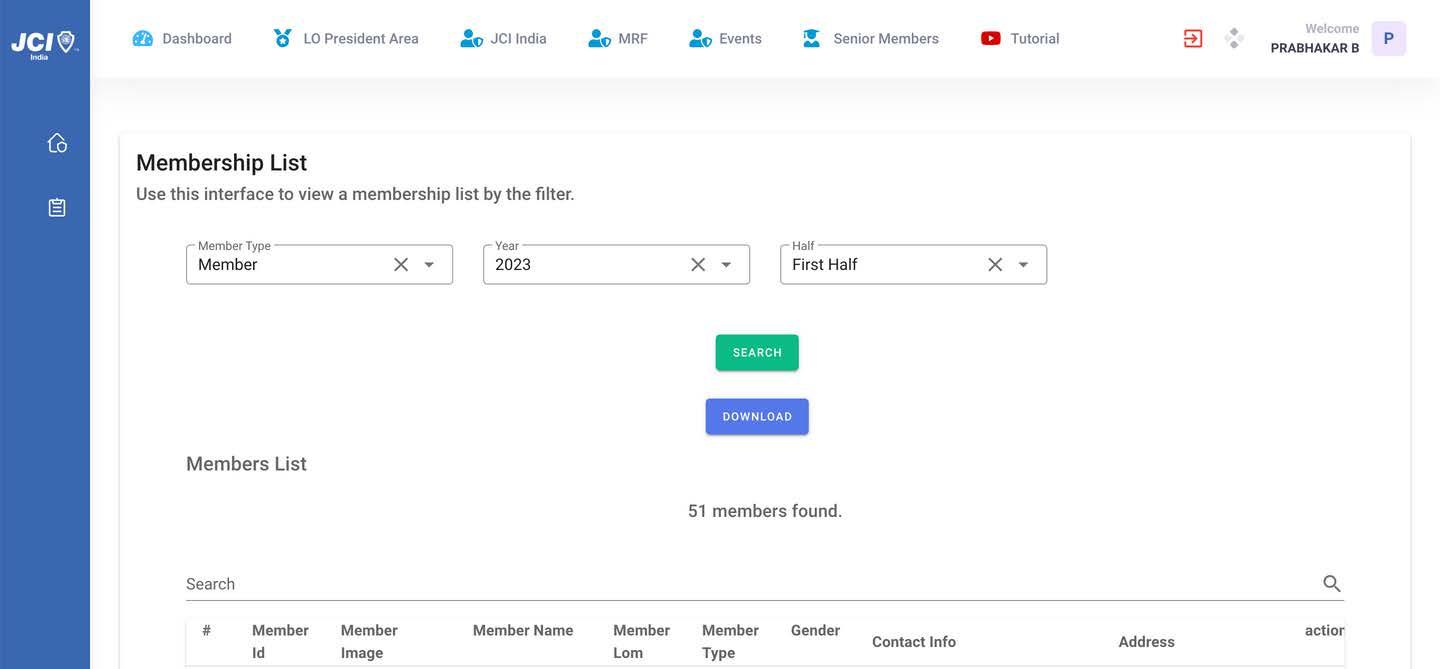Clear the Member Type selection
The width and height of the screenshot is (1440, 669).
point(401,264)
